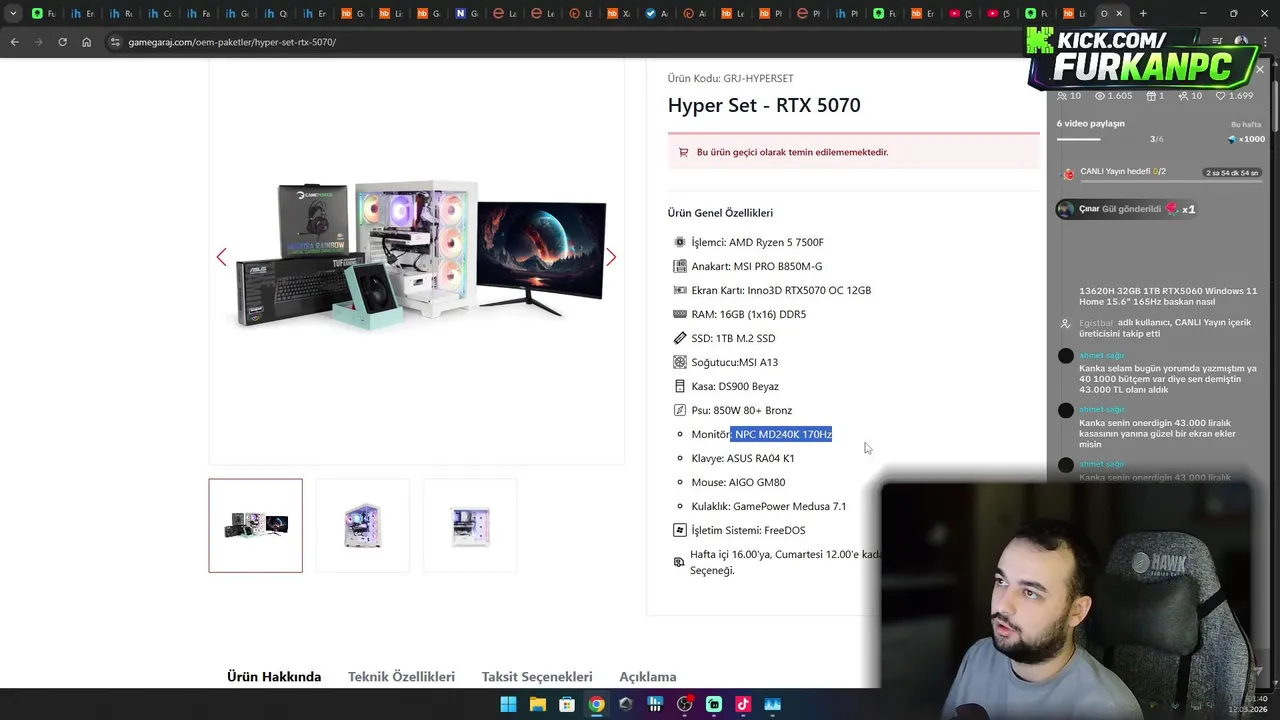Click the Klavye: ASUS RA04 K1 line
The image size is (1280, 720).
[743, 458]
